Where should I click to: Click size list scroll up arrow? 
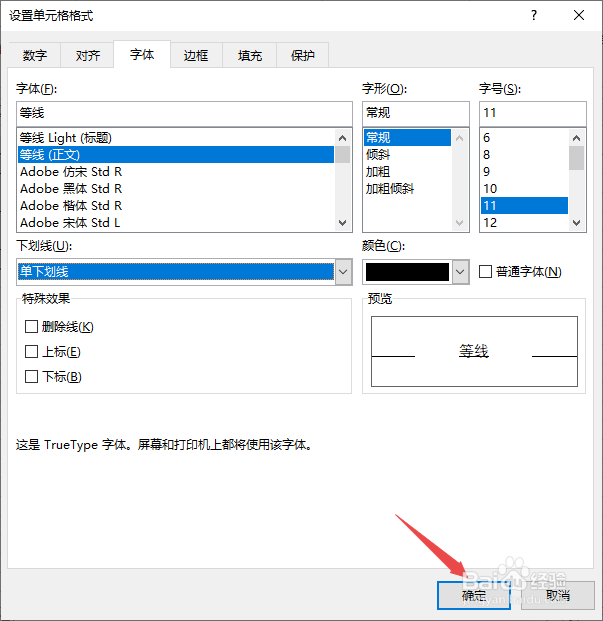click(576, 138)
